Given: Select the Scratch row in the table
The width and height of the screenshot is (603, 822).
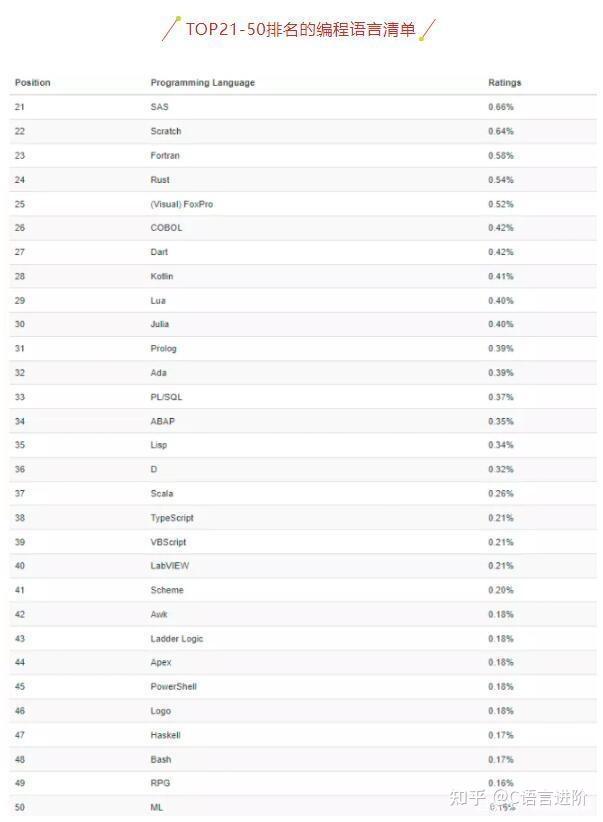Looking at the screenshot, I should (166, 131).
